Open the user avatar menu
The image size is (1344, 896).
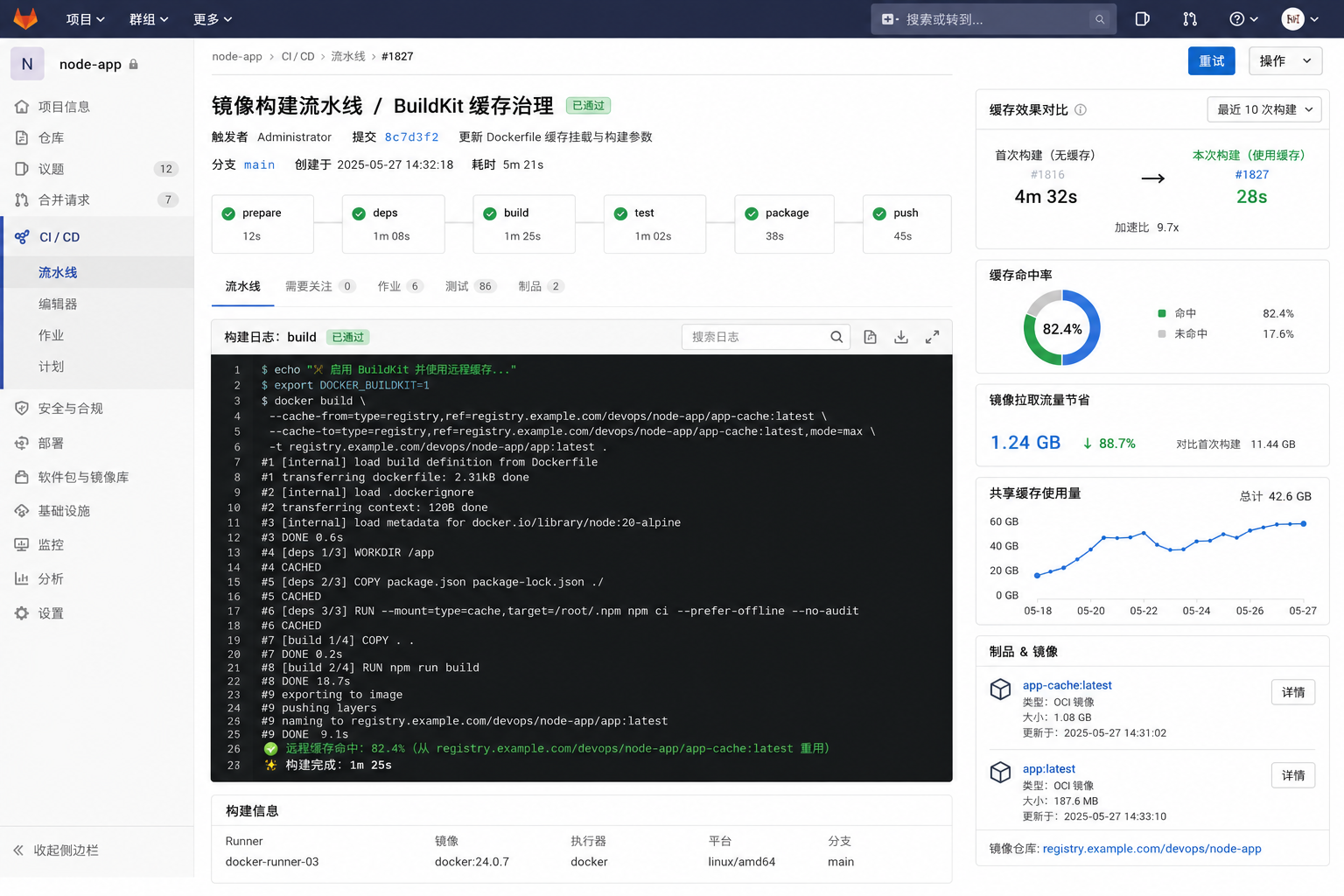[1300, 19]
